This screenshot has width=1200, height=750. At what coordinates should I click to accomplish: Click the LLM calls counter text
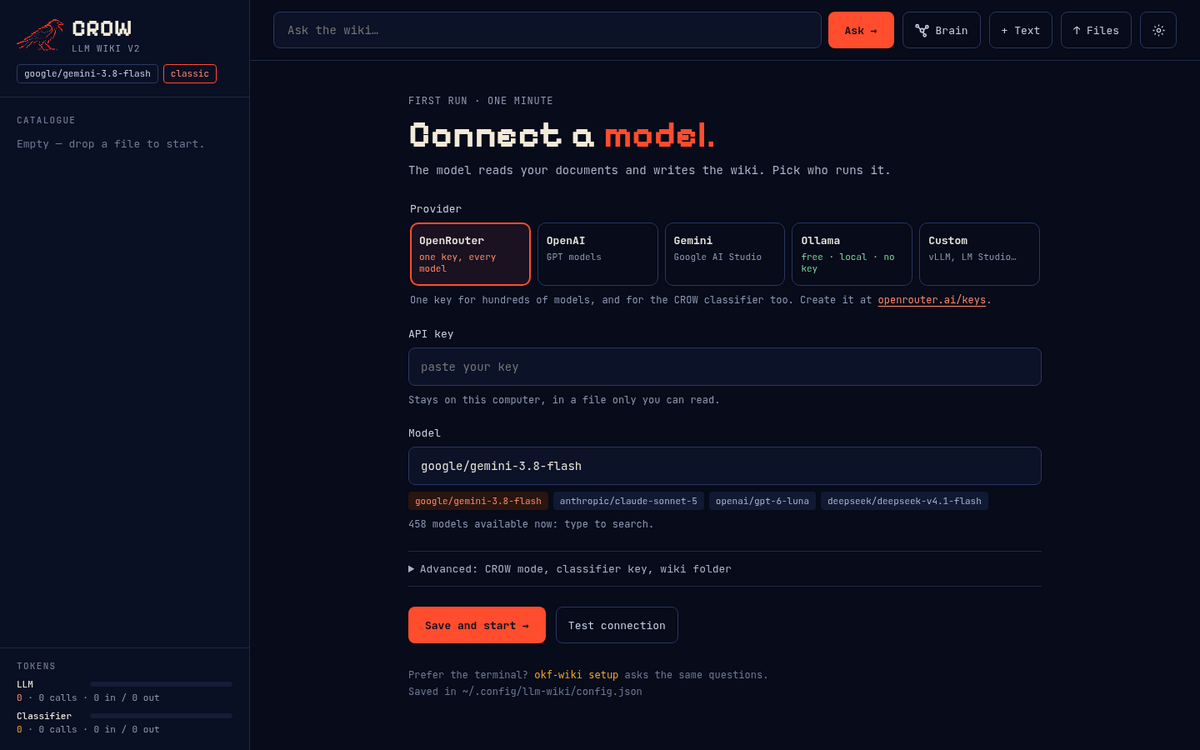88,698
